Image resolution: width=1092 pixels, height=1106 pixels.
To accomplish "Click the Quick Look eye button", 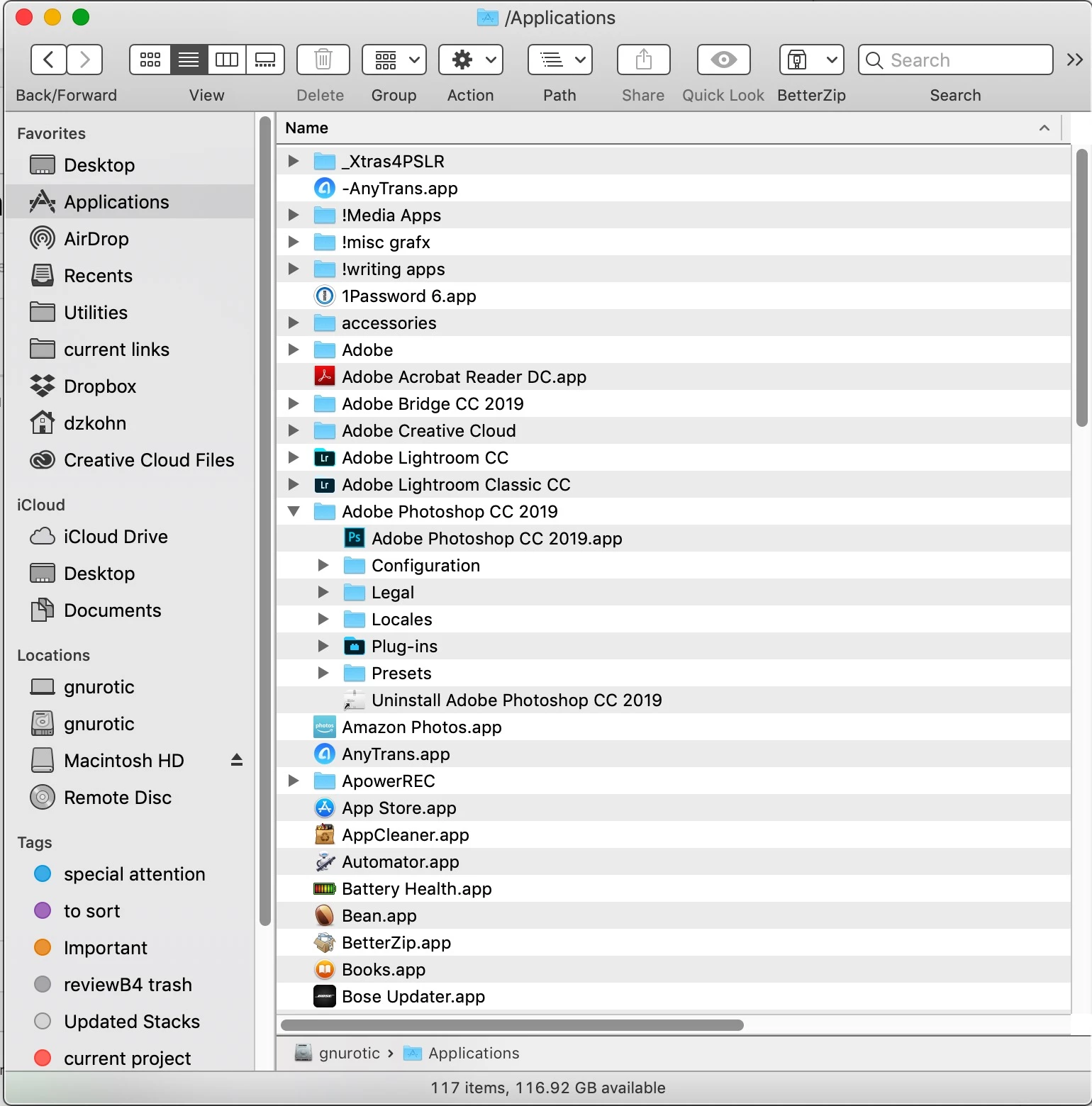I will pyautogui.click(x=723, y=60).
